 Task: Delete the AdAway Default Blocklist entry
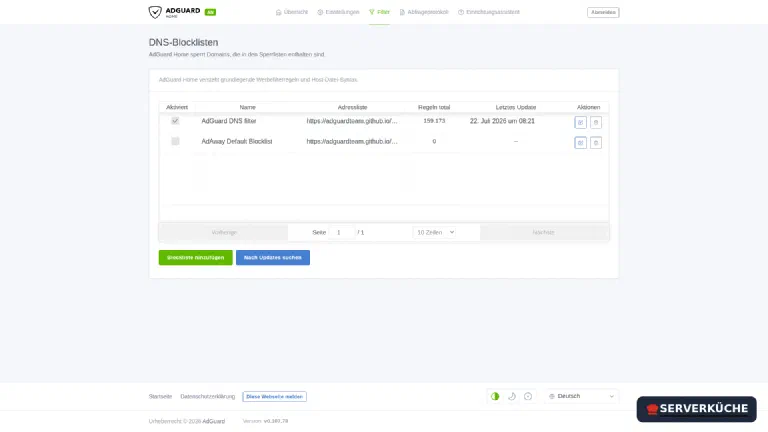596,143
